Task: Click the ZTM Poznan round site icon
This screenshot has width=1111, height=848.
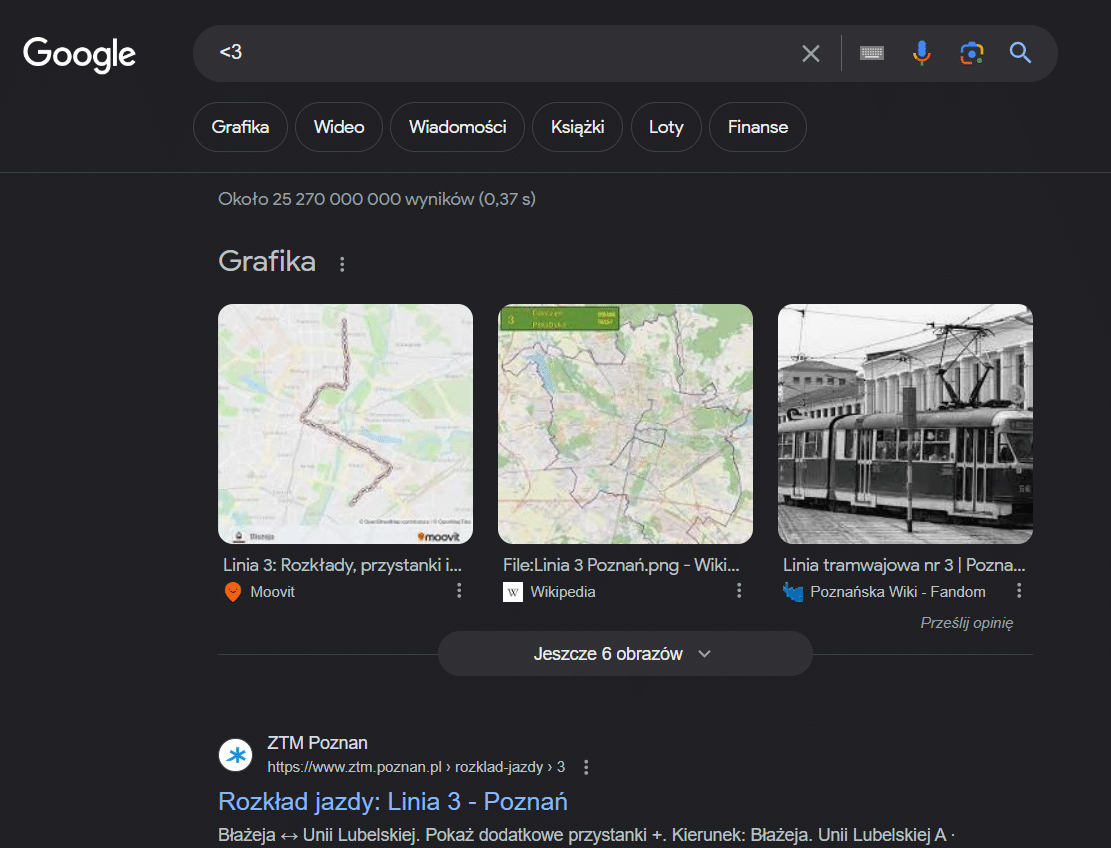Action: [236, 755]
